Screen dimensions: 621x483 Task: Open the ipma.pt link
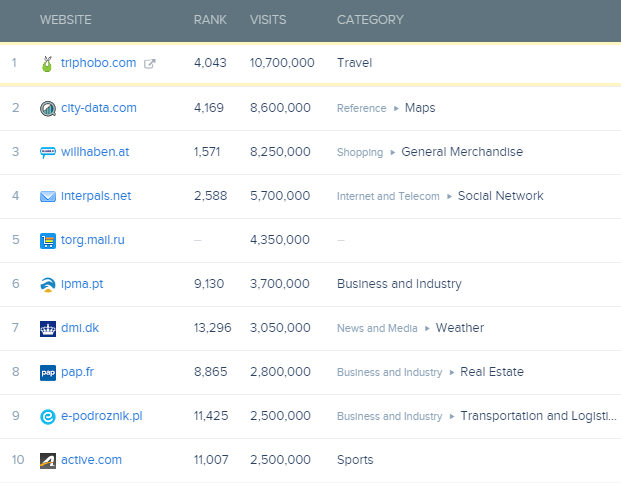coord(82,284)
